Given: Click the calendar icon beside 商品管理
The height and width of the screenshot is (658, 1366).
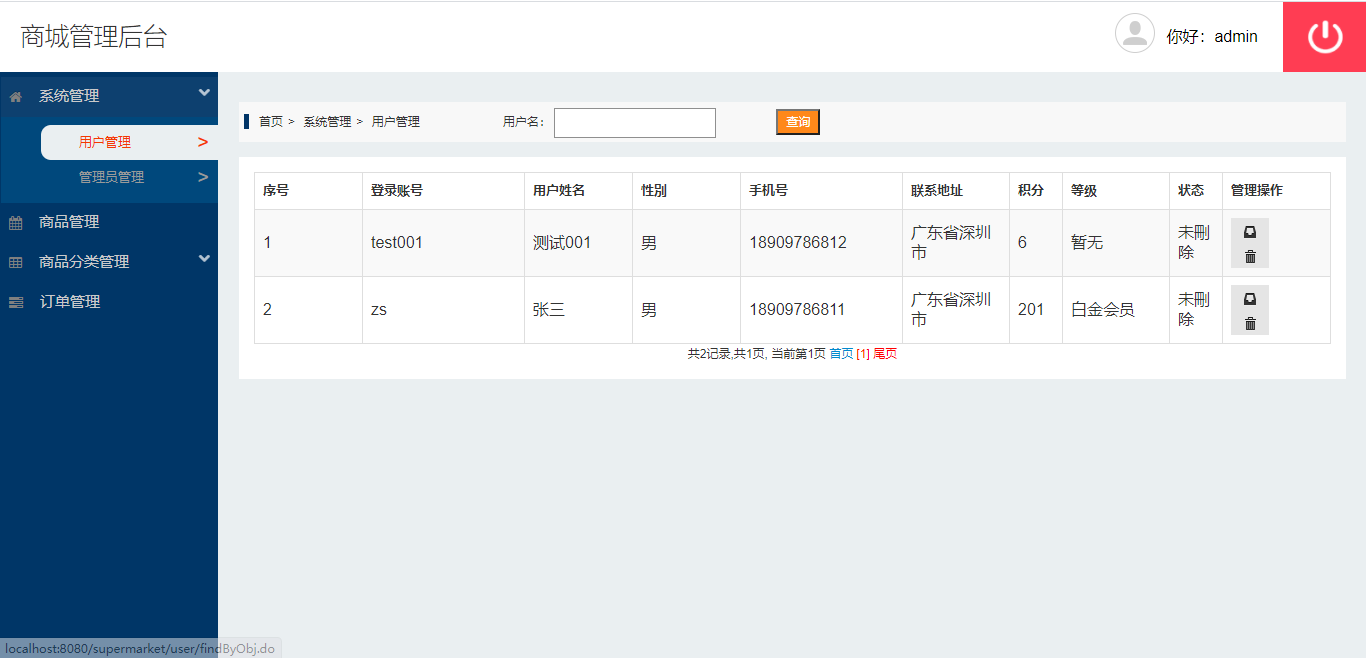Looking at the screenshot, I should 16,223.
